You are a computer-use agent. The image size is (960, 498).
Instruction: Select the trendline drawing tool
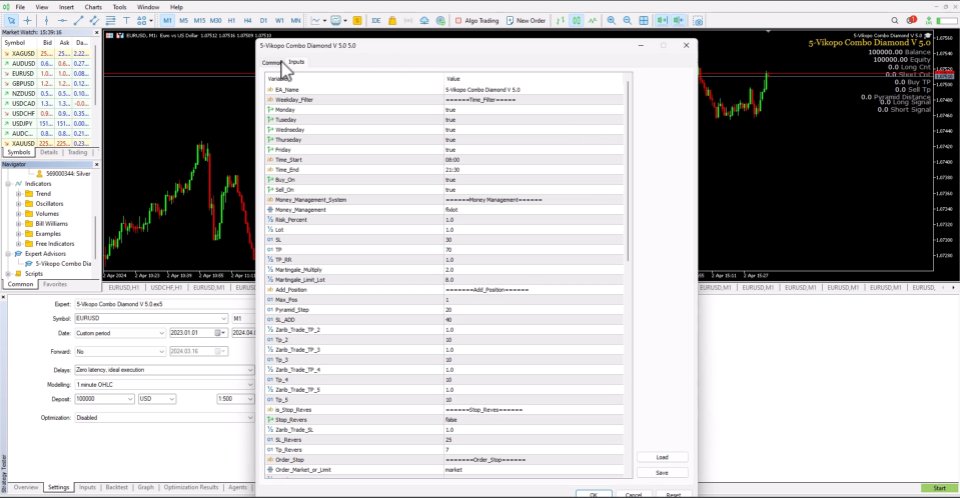pos(78,20)
